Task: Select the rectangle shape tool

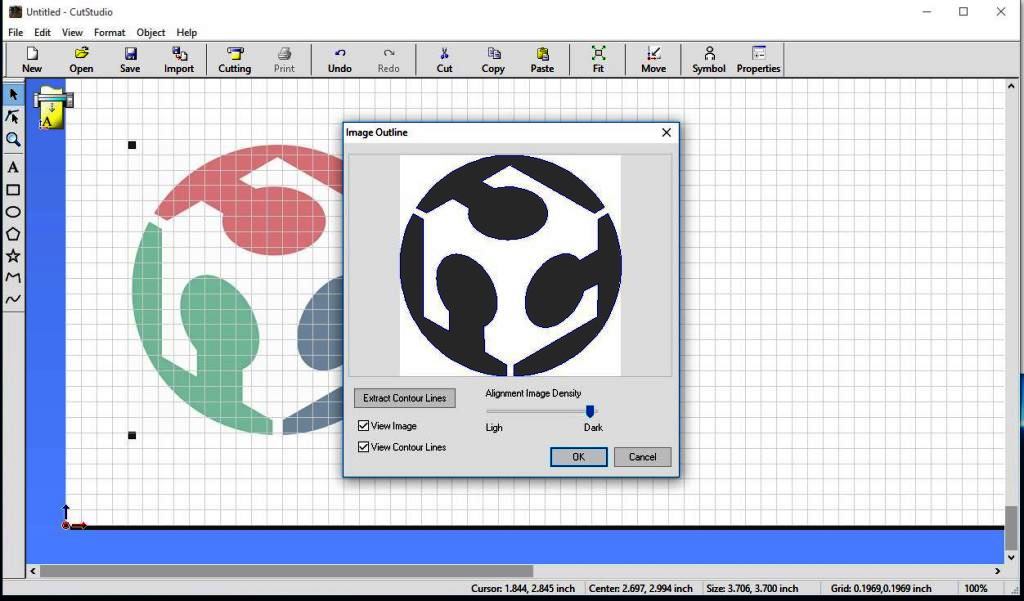Action: 13,190
